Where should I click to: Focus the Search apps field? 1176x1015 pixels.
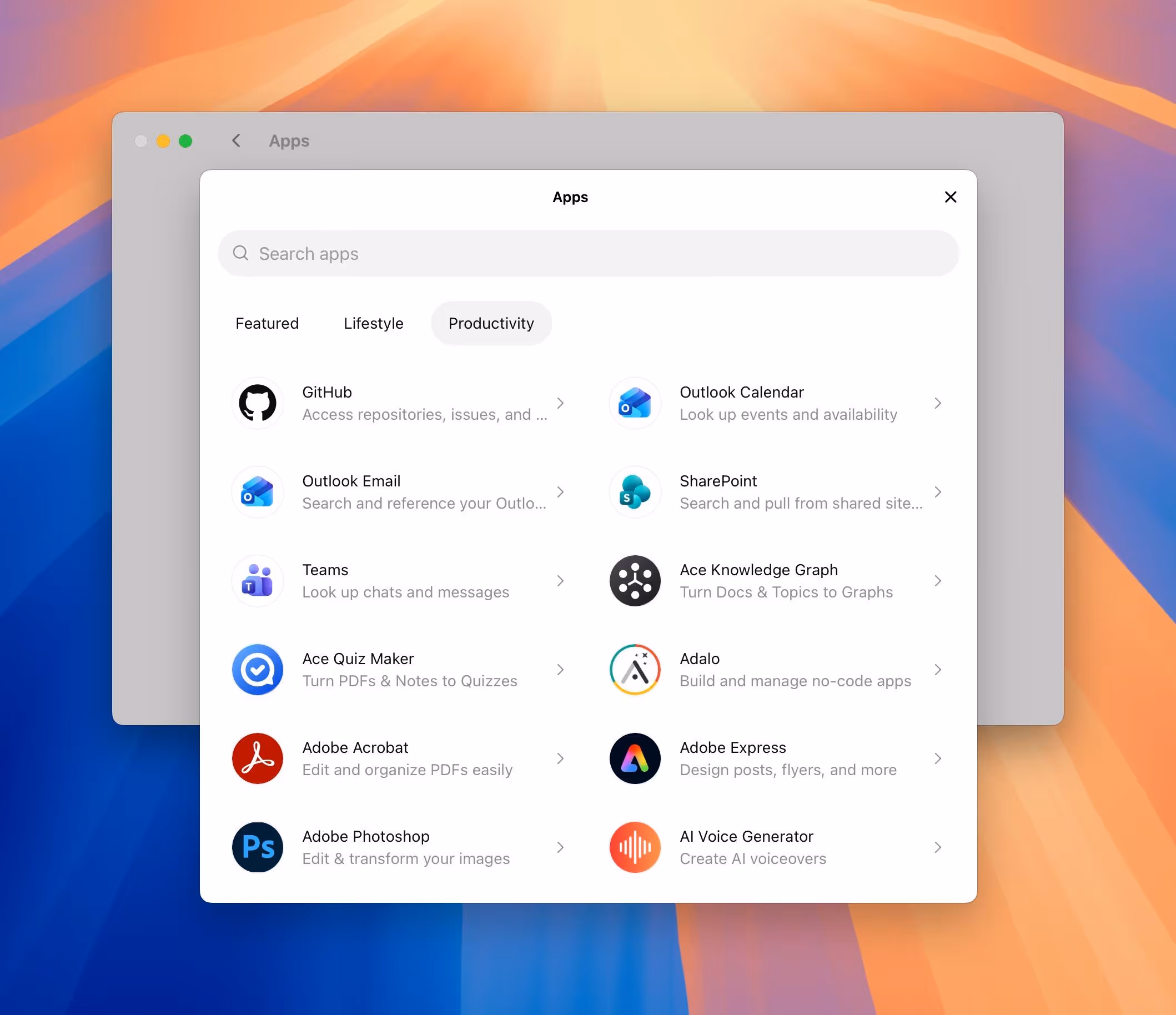click(x=589, y=253)
